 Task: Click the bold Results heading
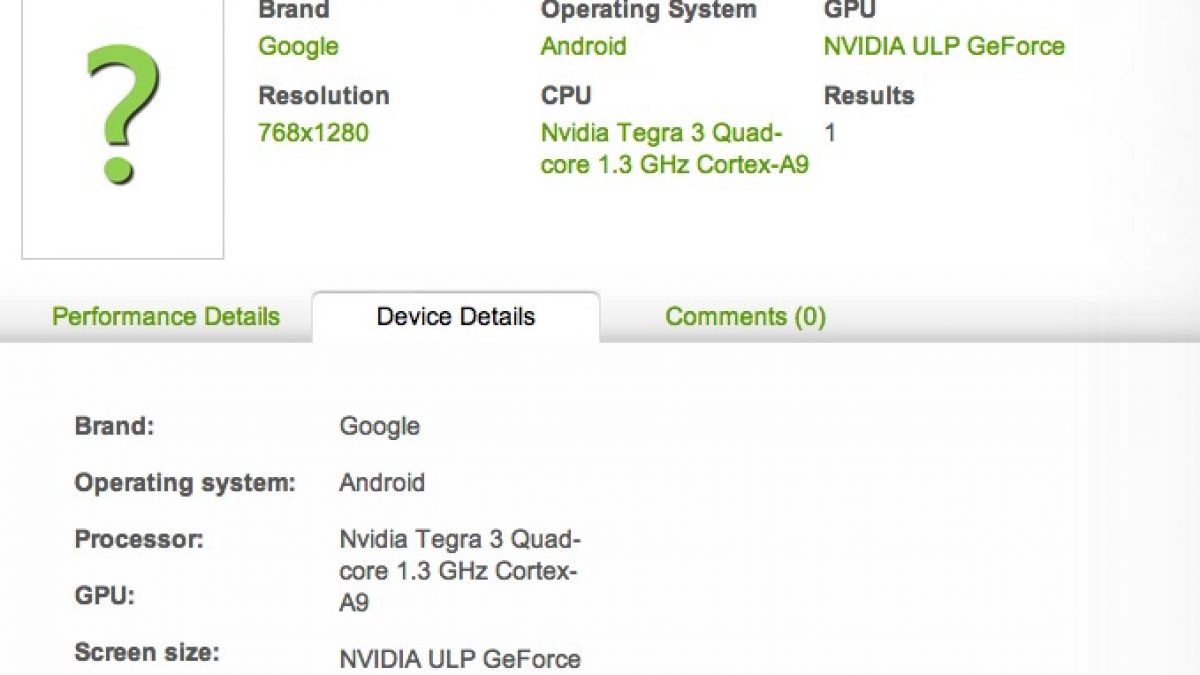pos(868,96)
